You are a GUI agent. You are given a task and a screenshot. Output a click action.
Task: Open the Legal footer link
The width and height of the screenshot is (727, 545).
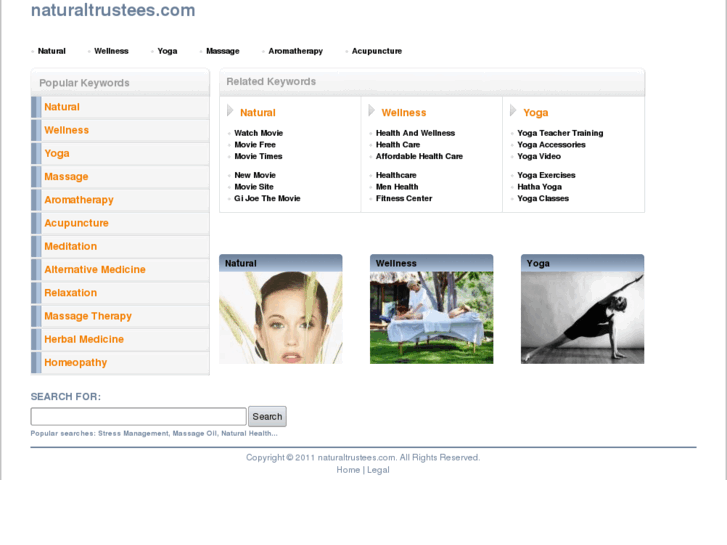tap(378, 470)
